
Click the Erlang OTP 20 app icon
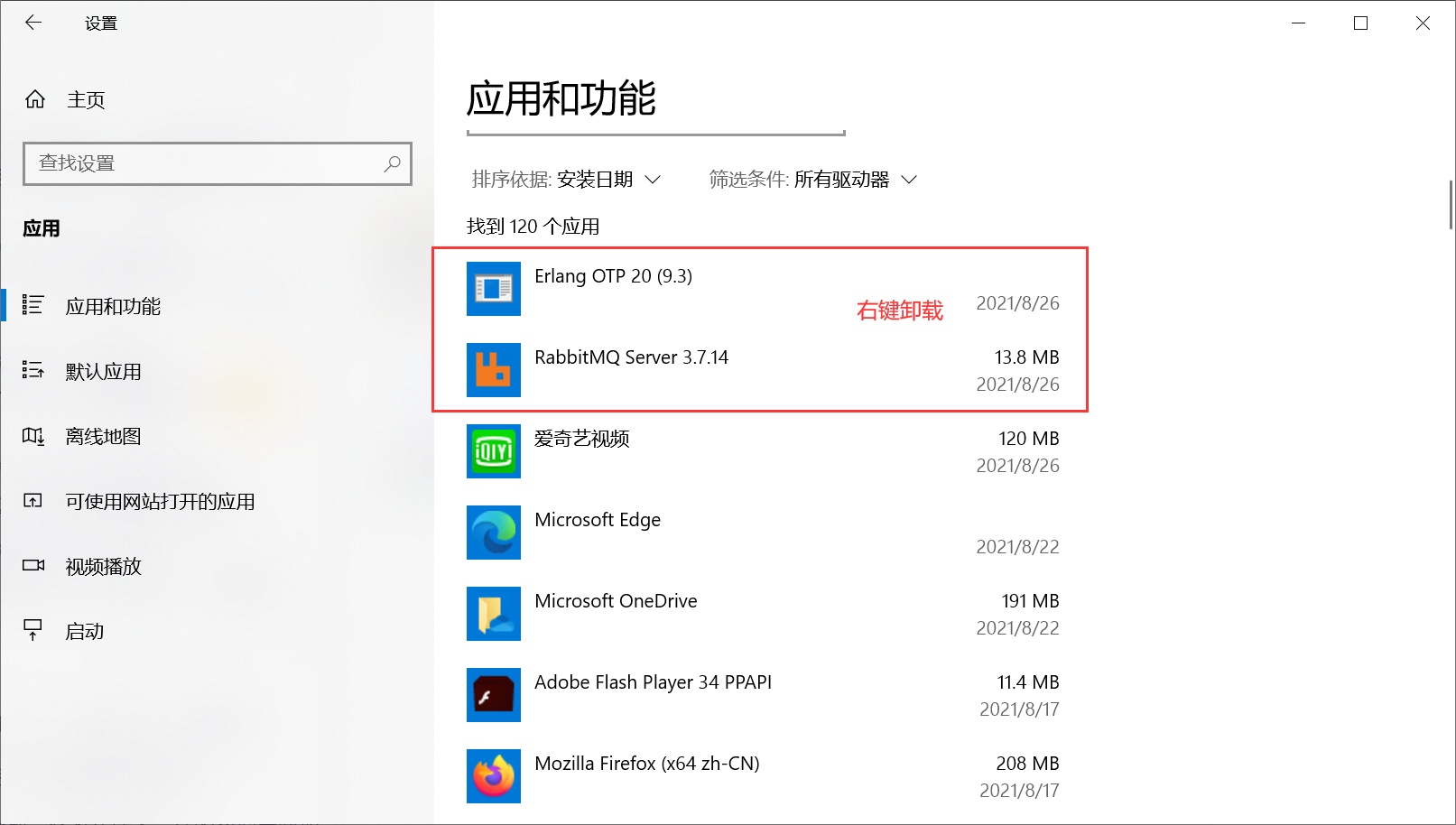click(494, 289)
